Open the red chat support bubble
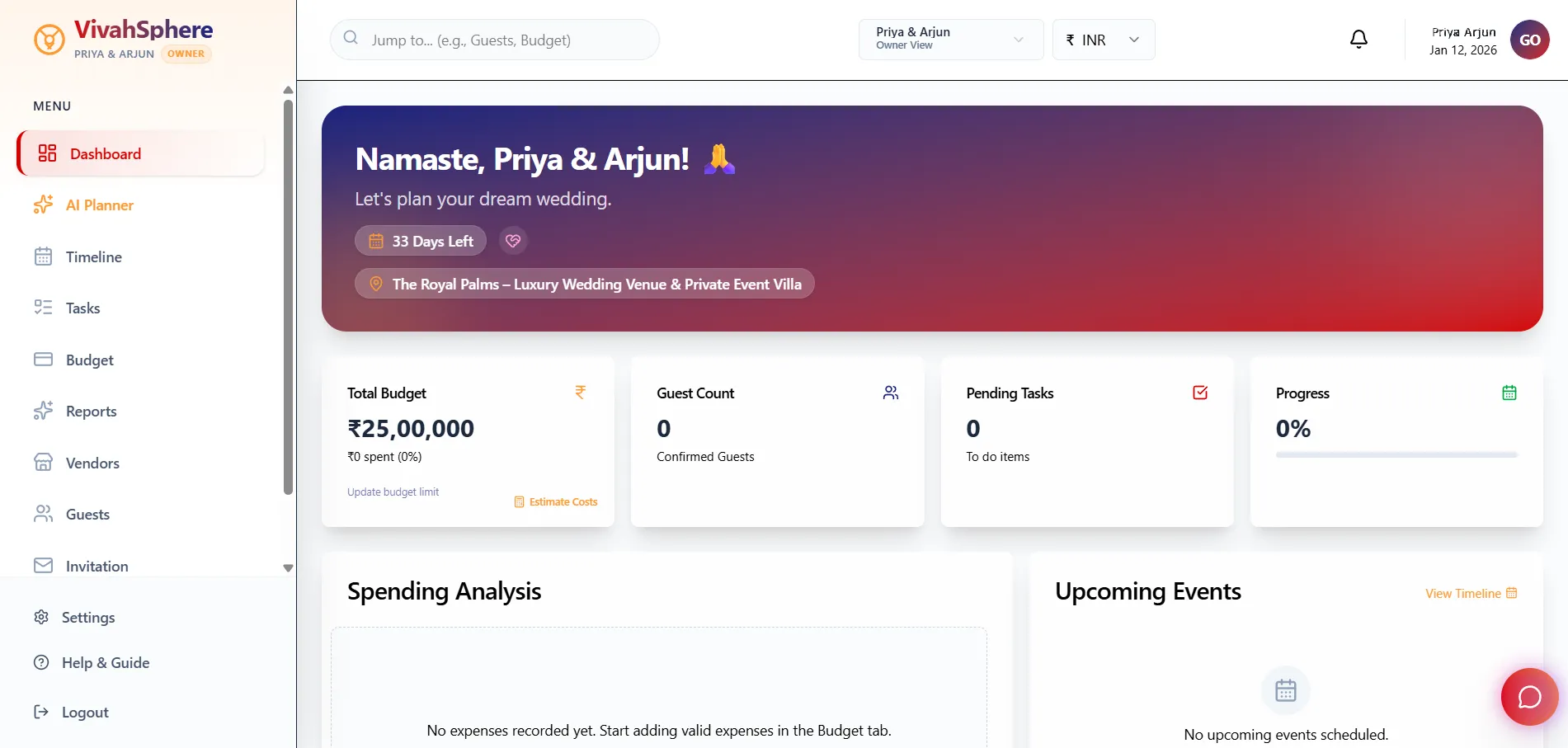 pyautogui.click(x=1529, y=697)
